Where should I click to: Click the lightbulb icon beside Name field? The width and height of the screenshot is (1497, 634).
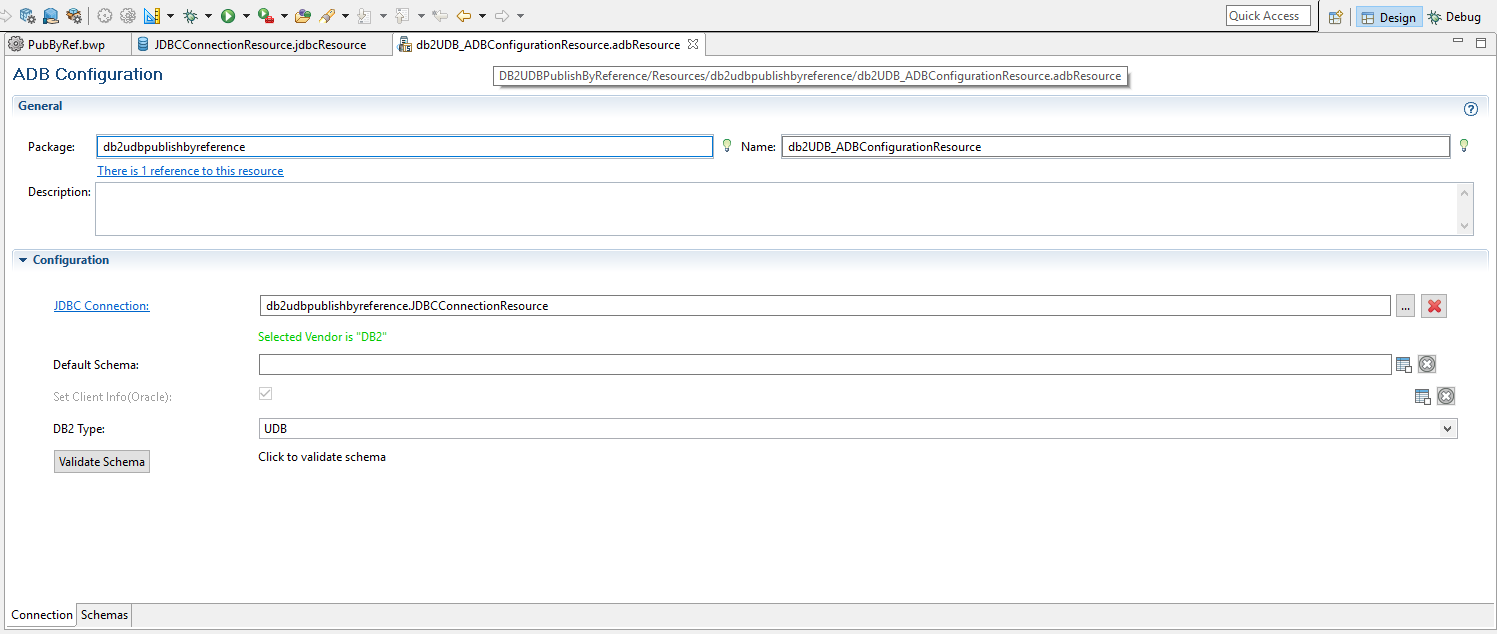pyautogui.click(x=1464, y=146)
